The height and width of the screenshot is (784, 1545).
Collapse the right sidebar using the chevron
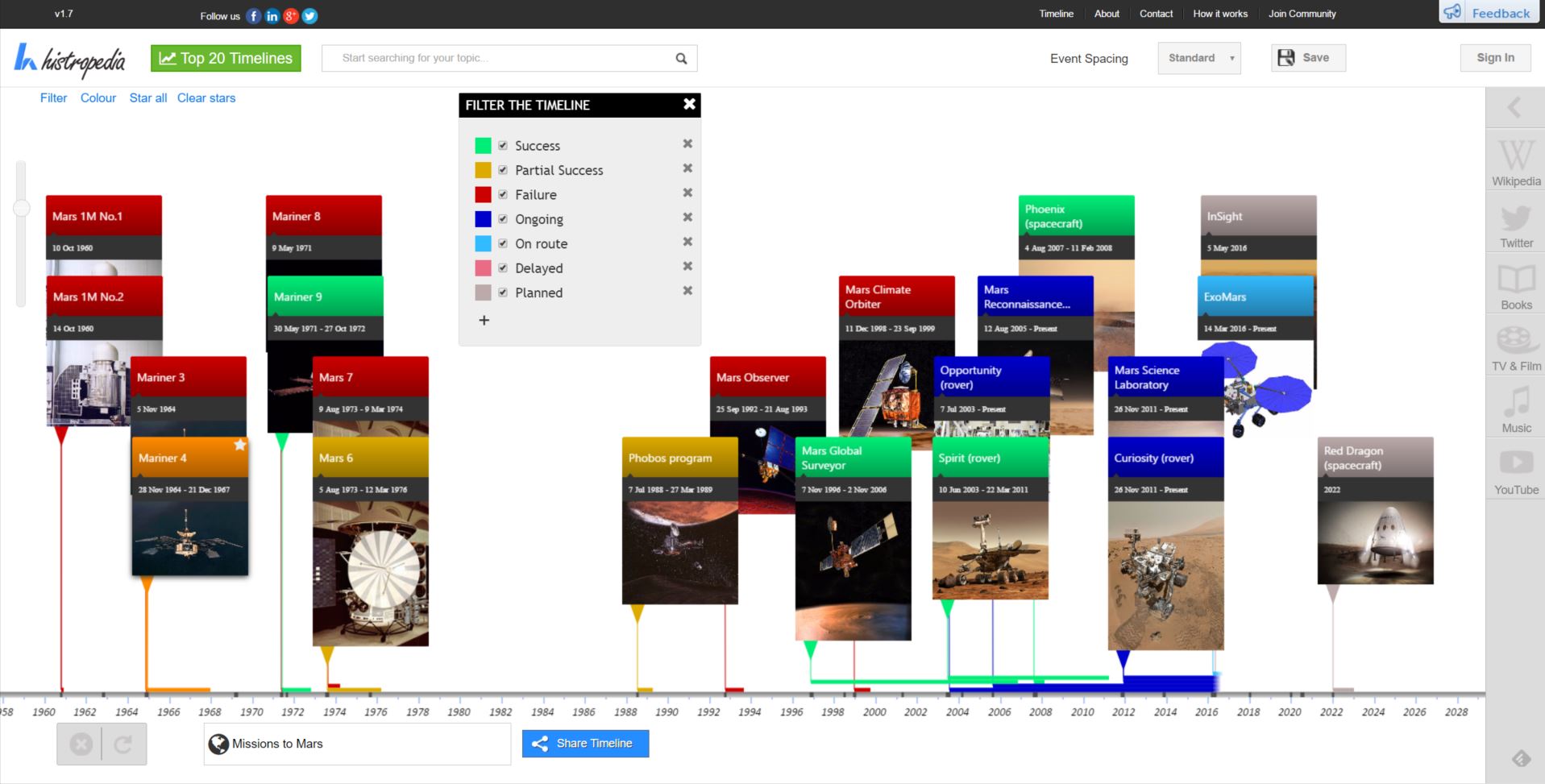pos(1514,107)
